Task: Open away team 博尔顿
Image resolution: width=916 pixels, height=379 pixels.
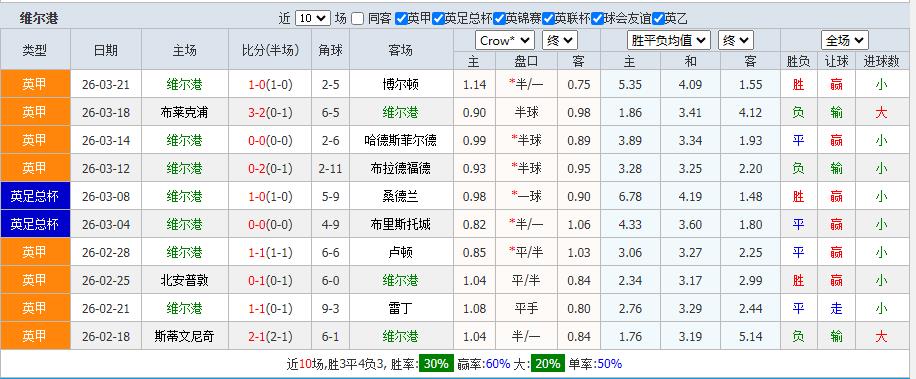Action: (x=401, y=85)
